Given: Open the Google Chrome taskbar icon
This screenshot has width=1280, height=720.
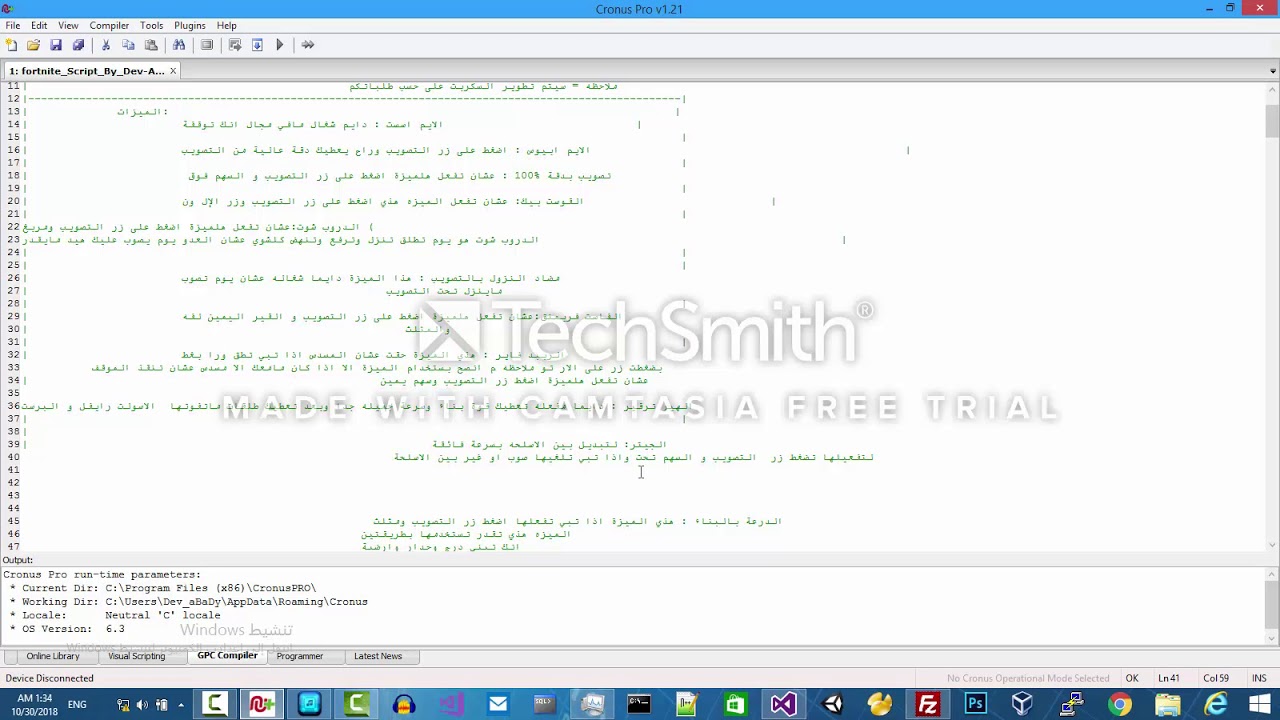Looking at the screenshot, I should tap(1119, 704).
